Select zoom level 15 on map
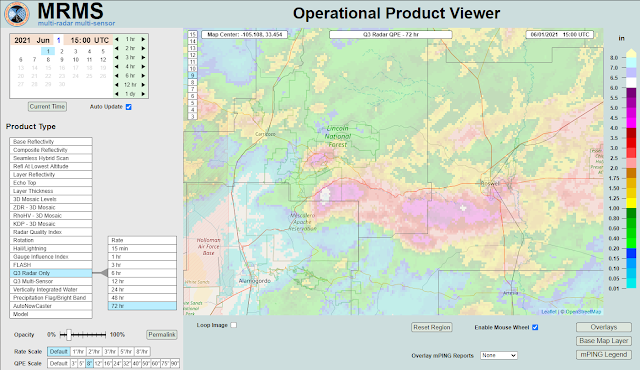Image resolution: width=640 pixels, height=370 pixels. pos(192,35)
